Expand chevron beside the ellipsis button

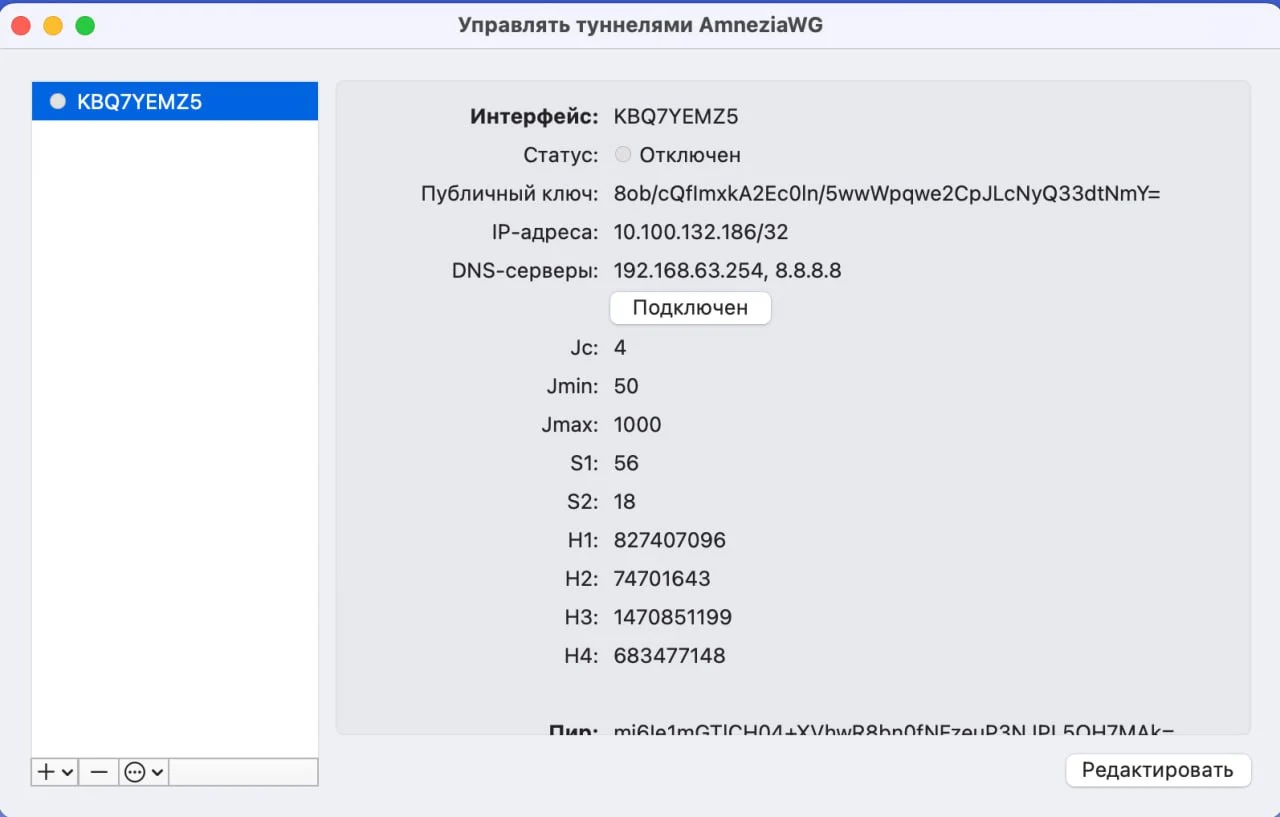(x=157, y=772)
